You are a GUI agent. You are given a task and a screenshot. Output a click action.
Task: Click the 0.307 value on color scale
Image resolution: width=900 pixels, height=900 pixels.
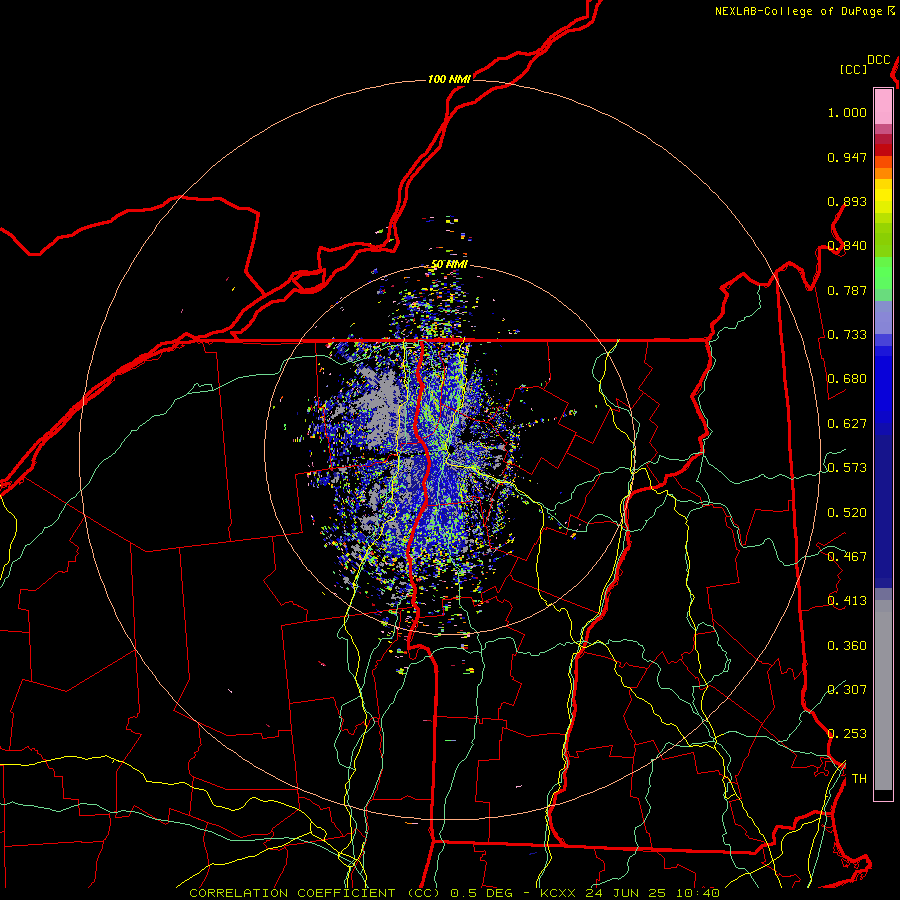(x=847, y=690)
